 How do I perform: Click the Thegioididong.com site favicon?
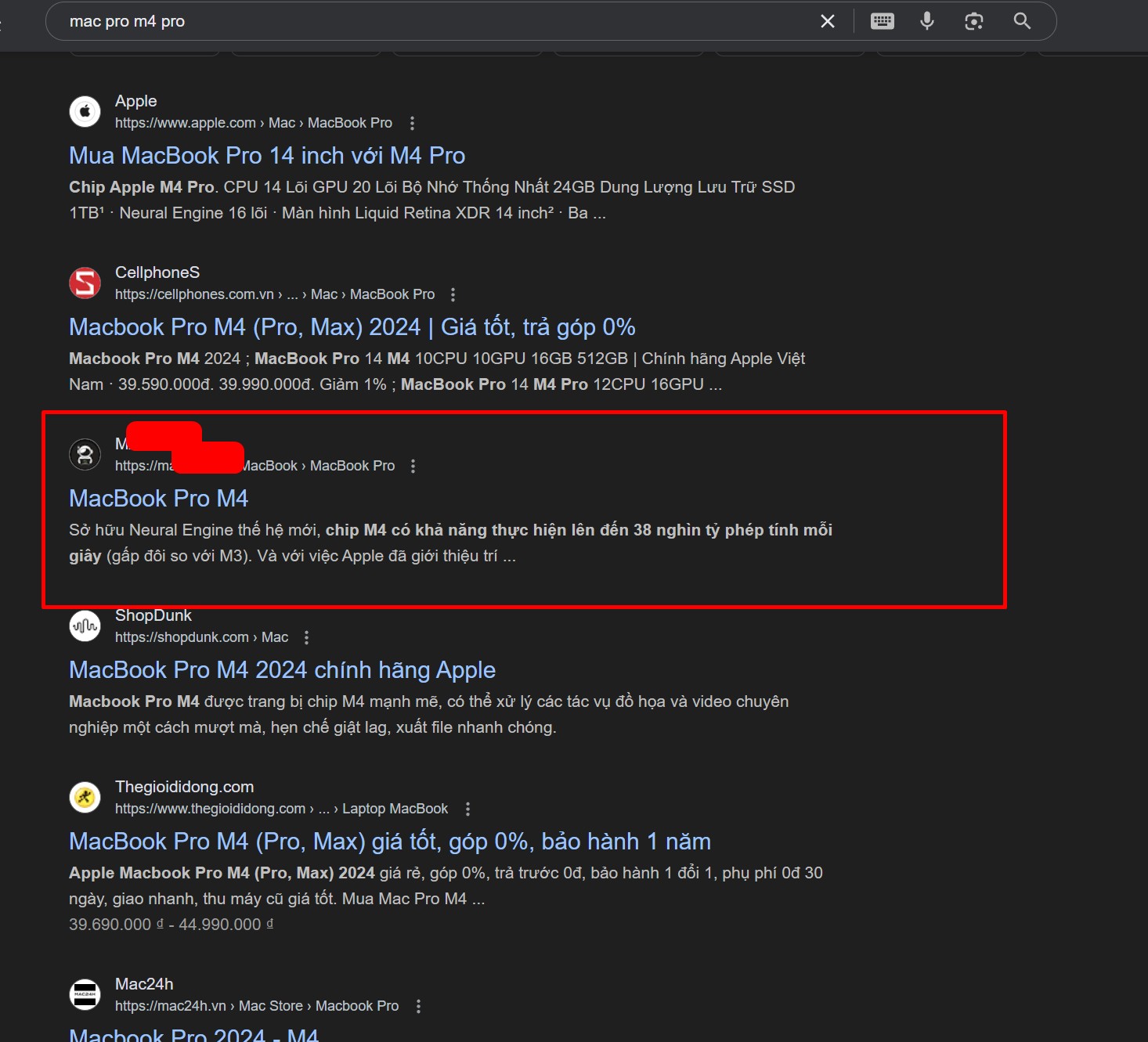[x=85, y=797]
